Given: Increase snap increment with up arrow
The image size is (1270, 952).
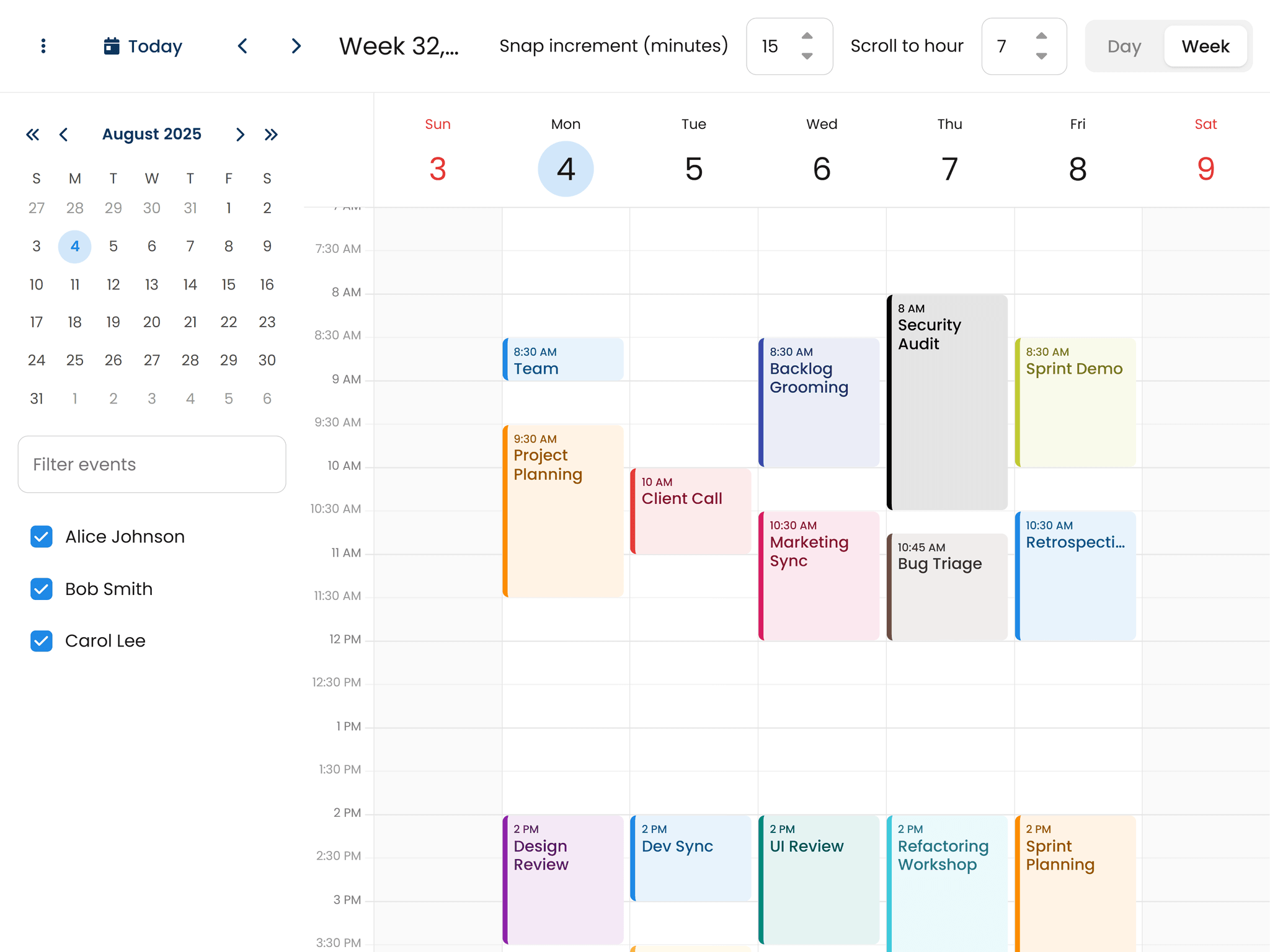Looking at the screenshot, I should pos(807,37).
